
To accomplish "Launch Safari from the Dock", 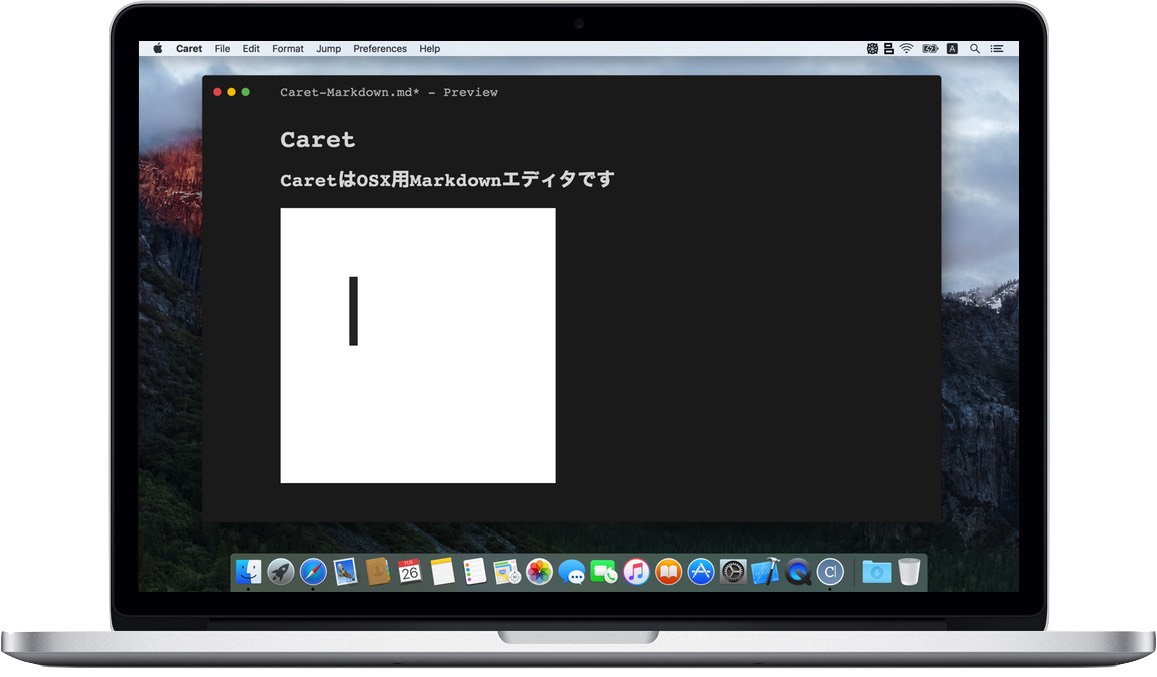I will point(313,571).
